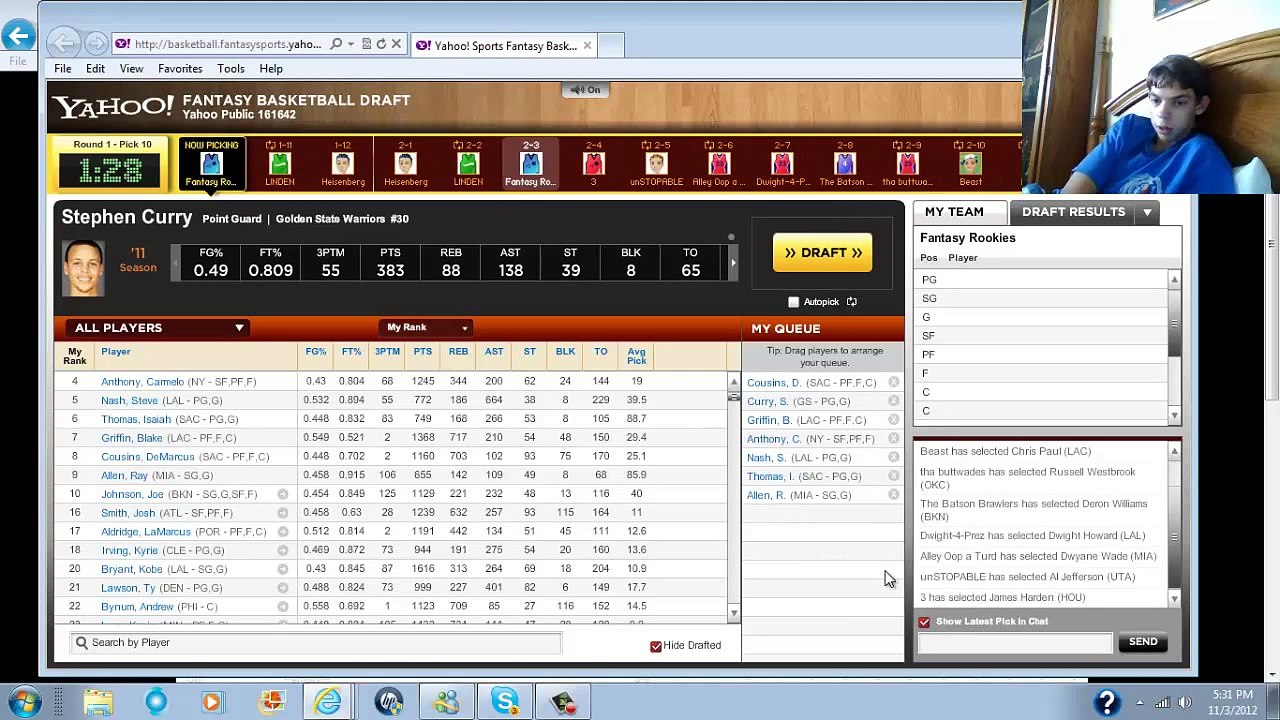Open the View menu

[131, 69]
